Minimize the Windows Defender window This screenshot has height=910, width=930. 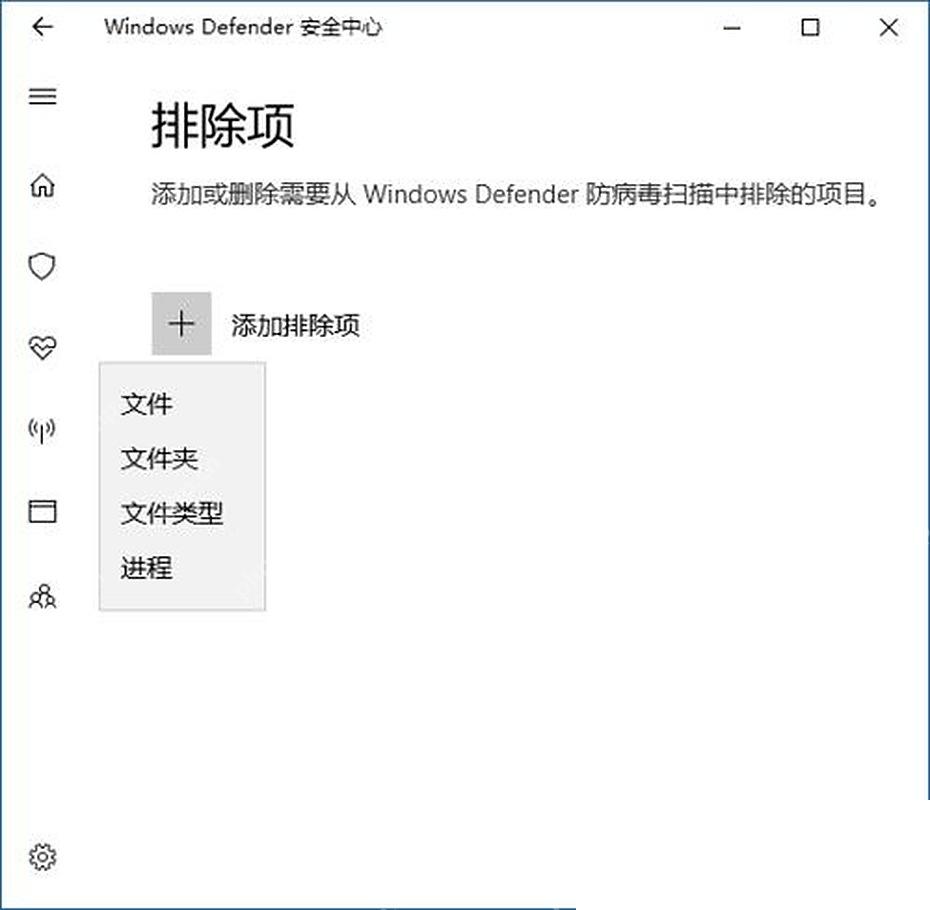pyautogui.click(x=732, y=27)
